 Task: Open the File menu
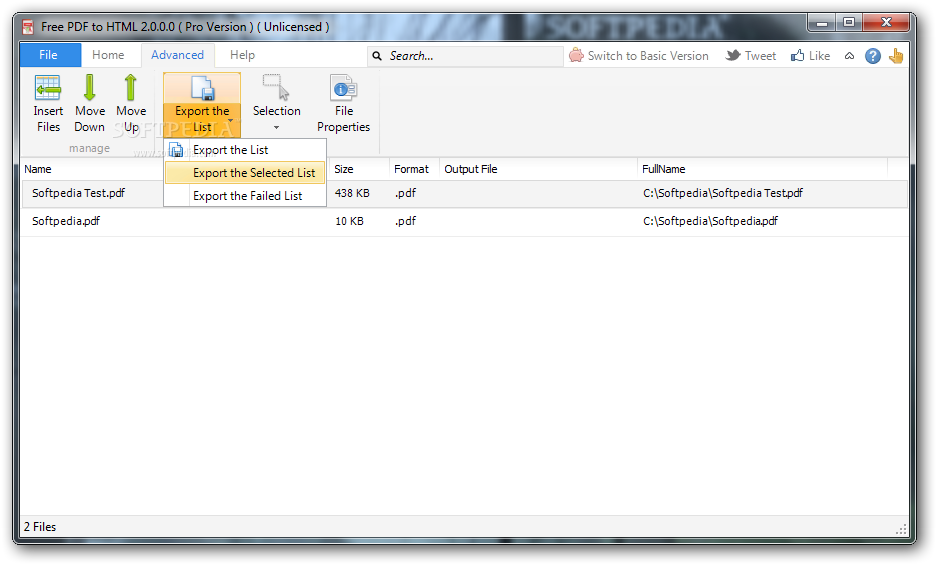pos(50,55)
